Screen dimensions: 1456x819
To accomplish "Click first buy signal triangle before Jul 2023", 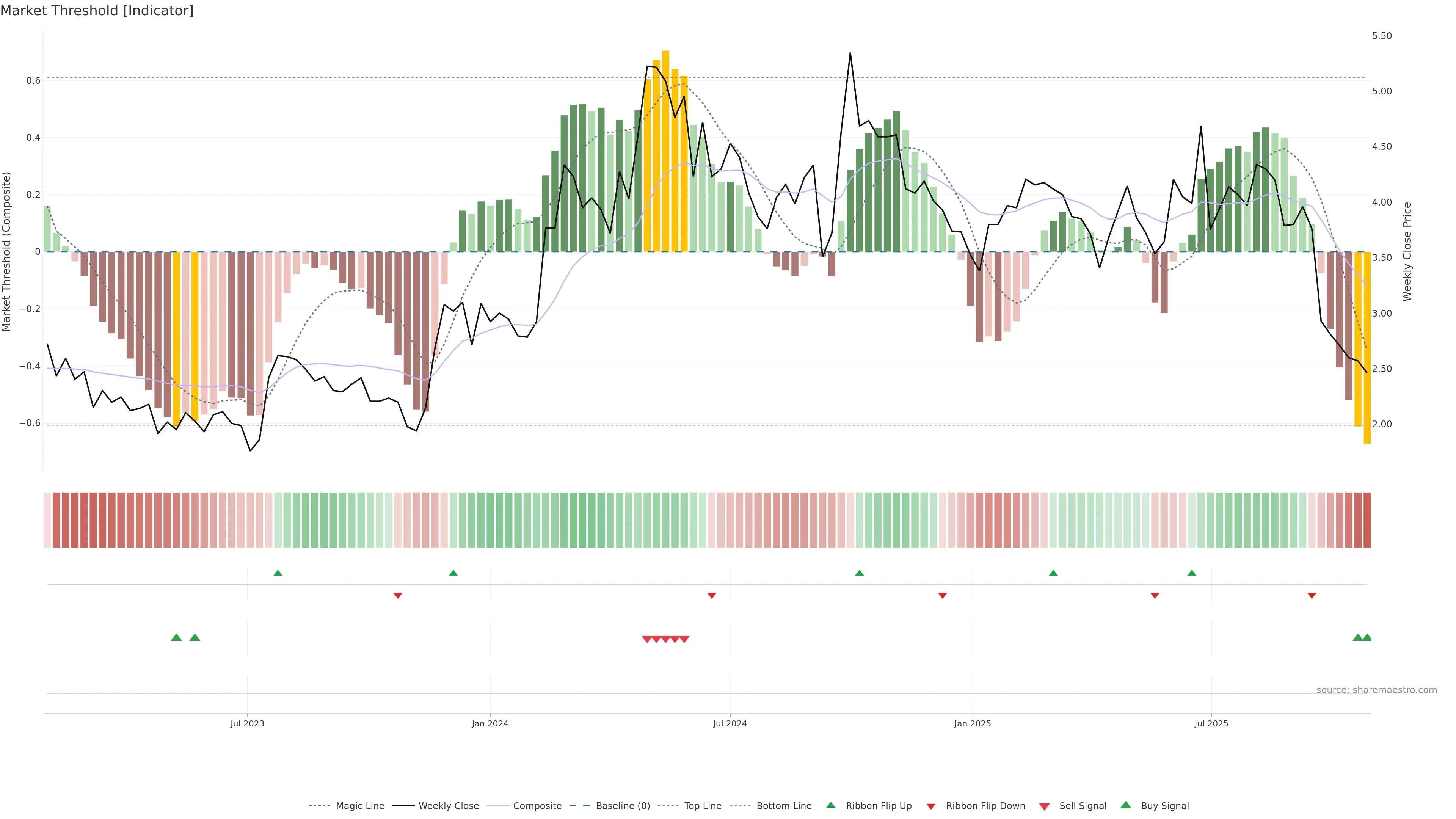I will (x=176, y=637).
